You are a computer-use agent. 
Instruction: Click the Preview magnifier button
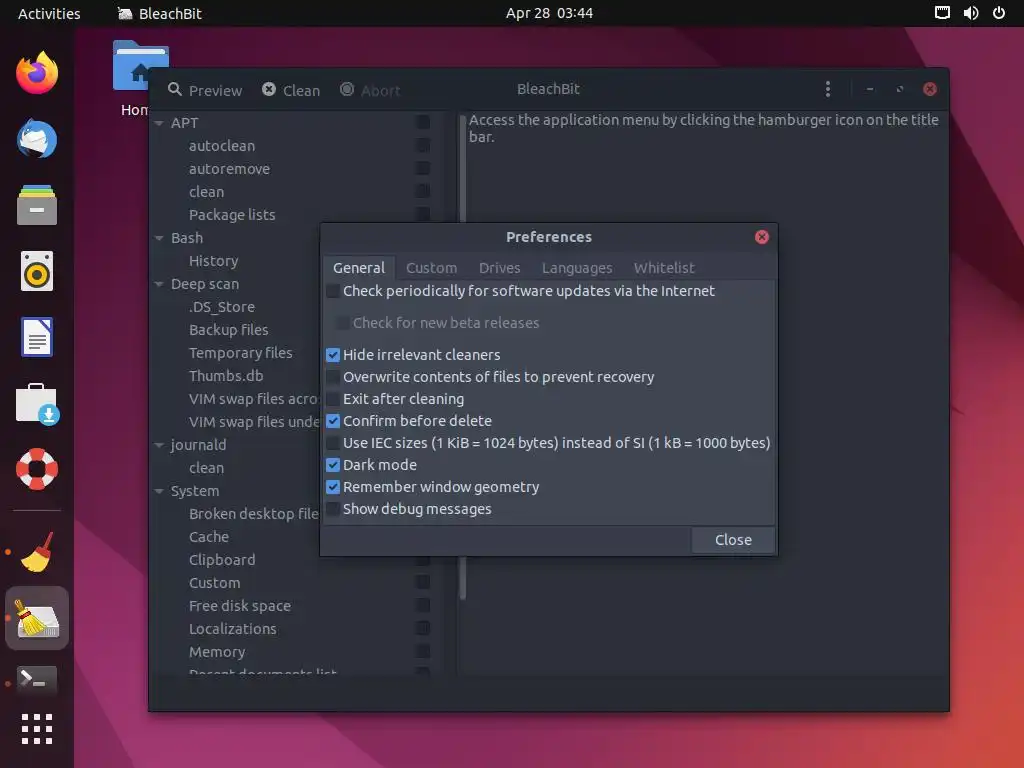[x=204, y=90]
